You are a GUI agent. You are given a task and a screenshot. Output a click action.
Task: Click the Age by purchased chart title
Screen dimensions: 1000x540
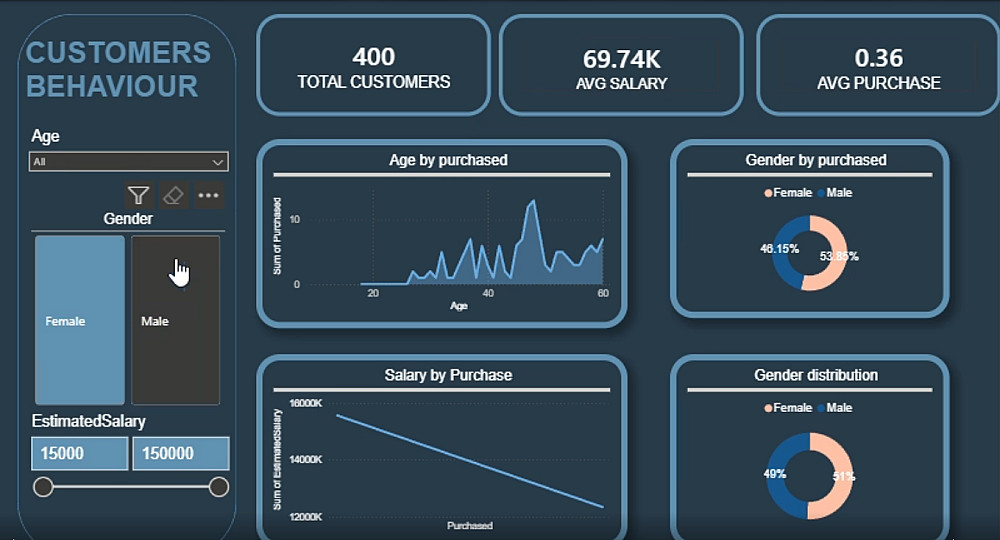[x=448, y=160]
